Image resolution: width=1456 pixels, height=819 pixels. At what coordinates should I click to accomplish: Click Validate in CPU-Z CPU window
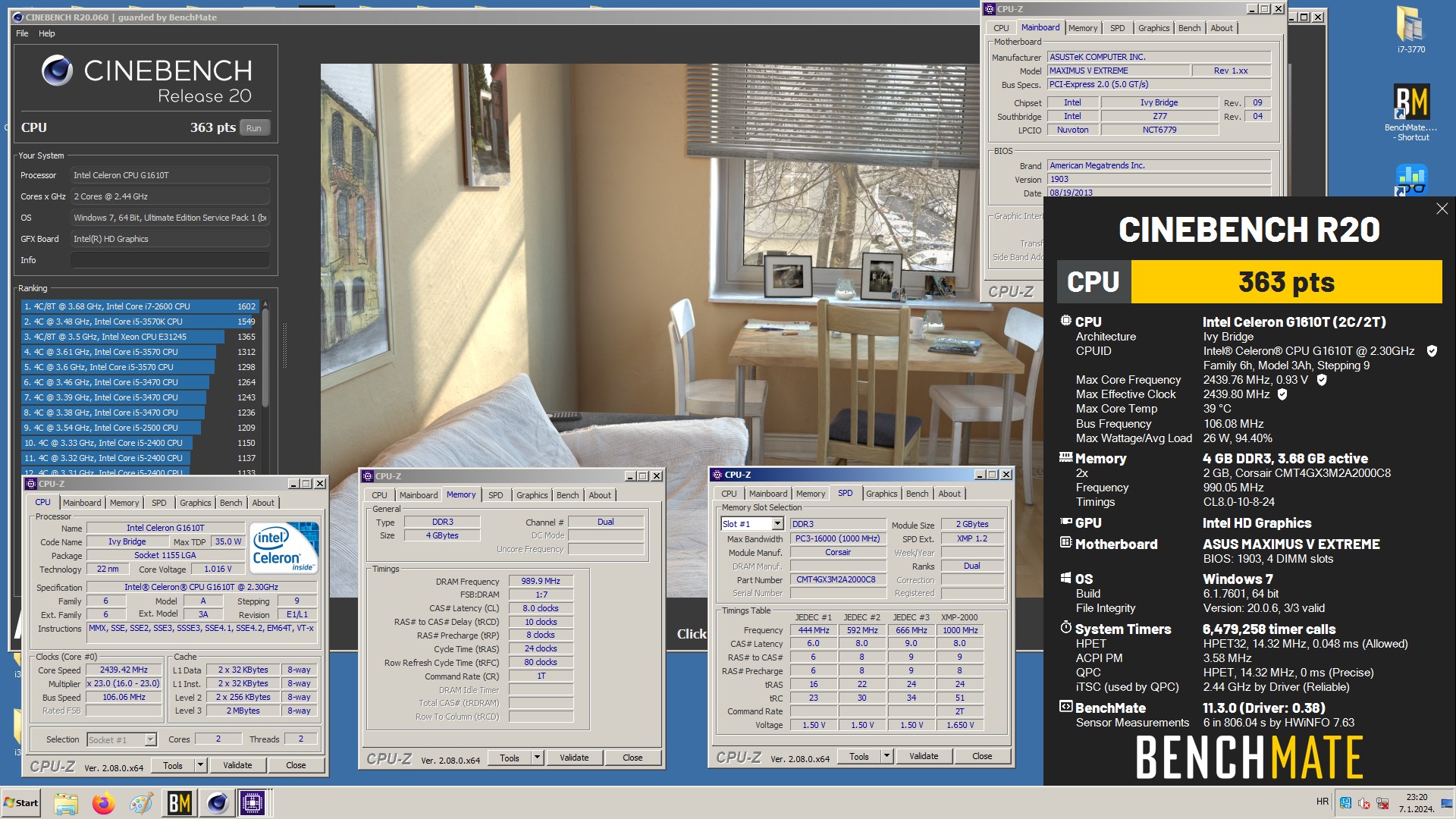(x=237, y=765)
